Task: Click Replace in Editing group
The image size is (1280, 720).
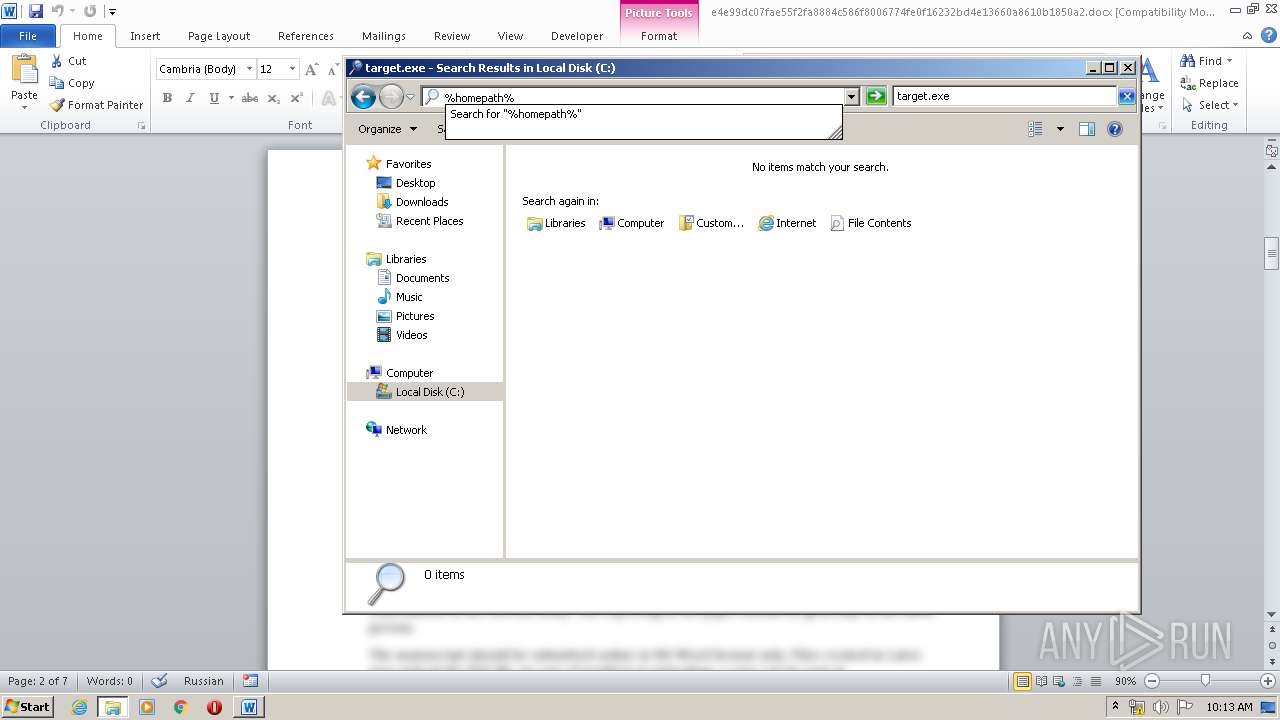Action: coord(1209,83)
